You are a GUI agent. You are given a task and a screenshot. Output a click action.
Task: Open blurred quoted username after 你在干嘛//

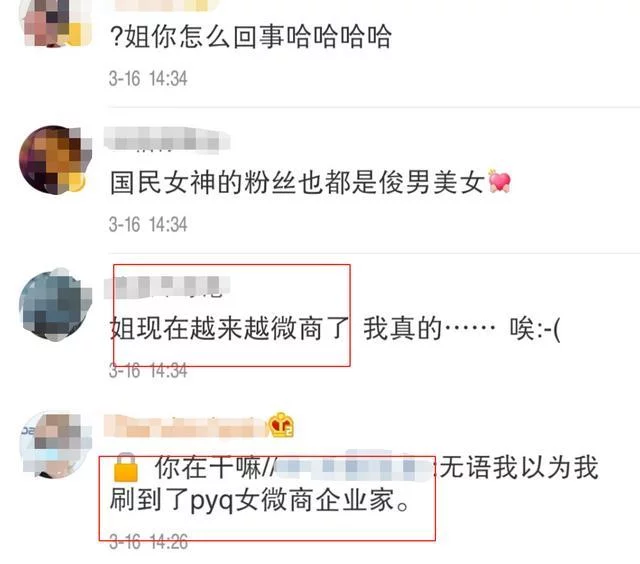point(355,466)
